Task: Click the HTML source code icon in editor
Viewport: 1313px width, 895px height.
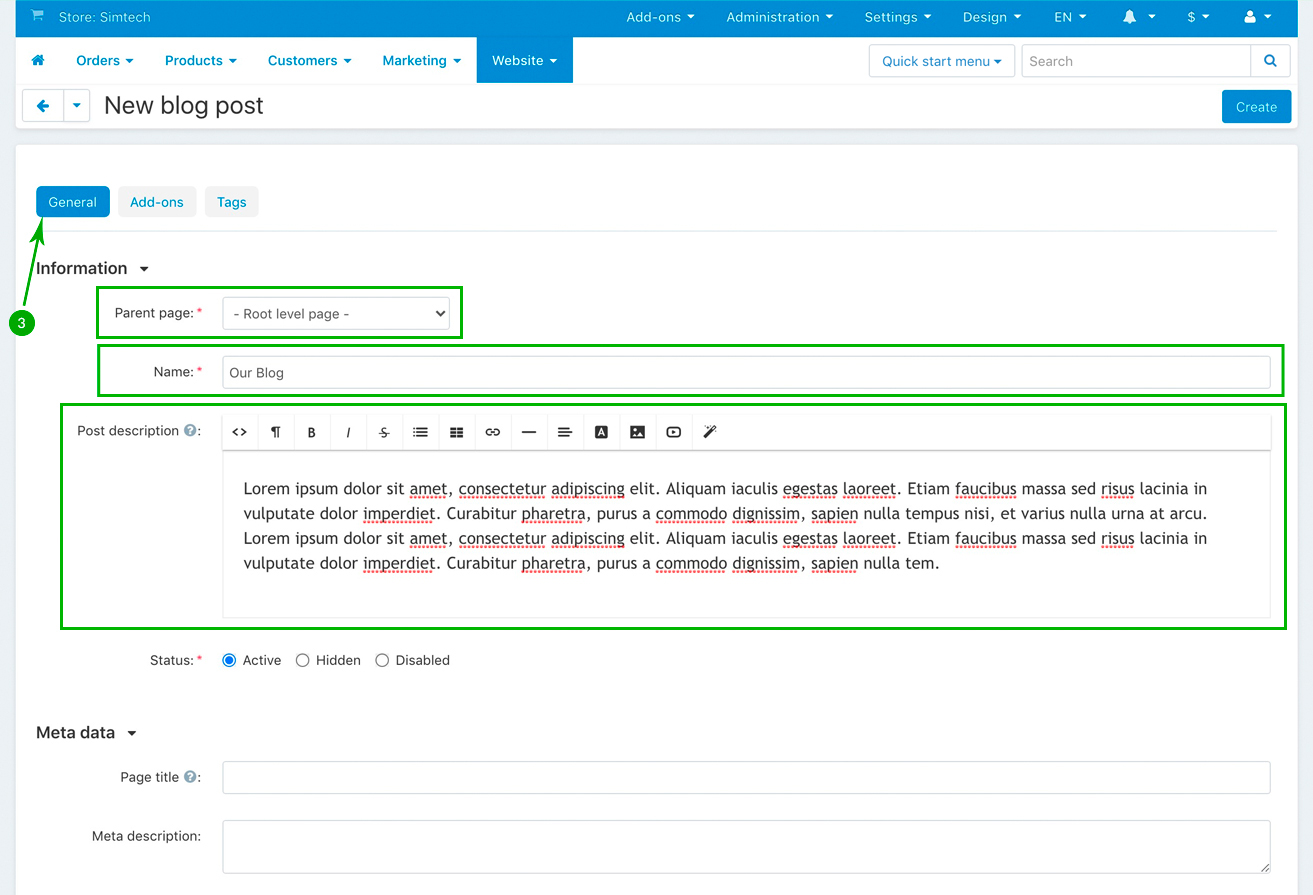Action: click(x=239, y=432)
